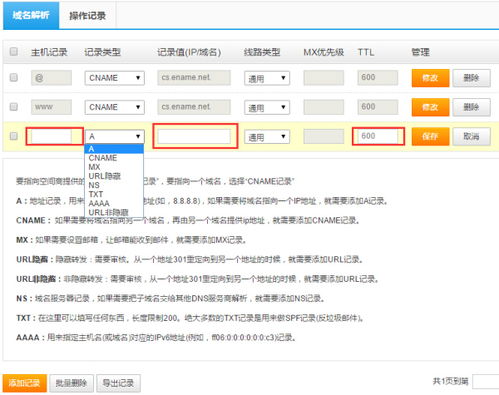Click 修改 button for the @ record
This screenshot has height=395, width=499.
(430, 78)
